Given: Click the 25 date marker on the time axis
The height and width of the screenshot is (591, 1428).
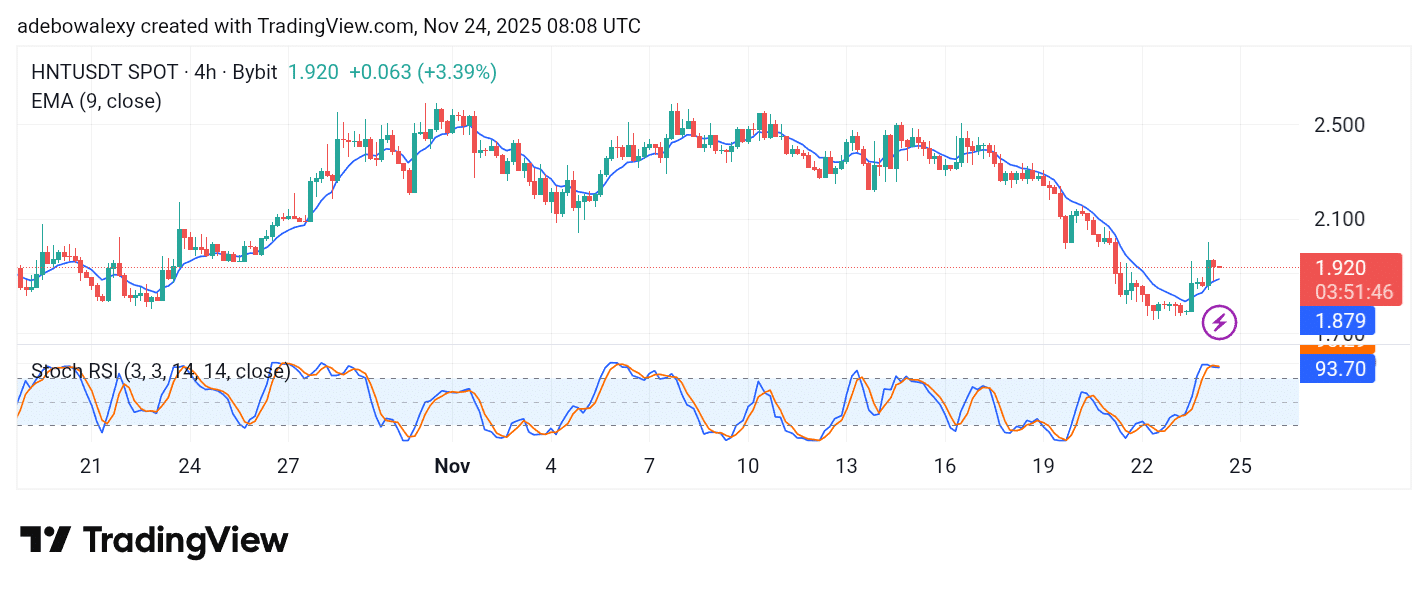Looking at the screenshot, I should click(x=1240, y=465).
